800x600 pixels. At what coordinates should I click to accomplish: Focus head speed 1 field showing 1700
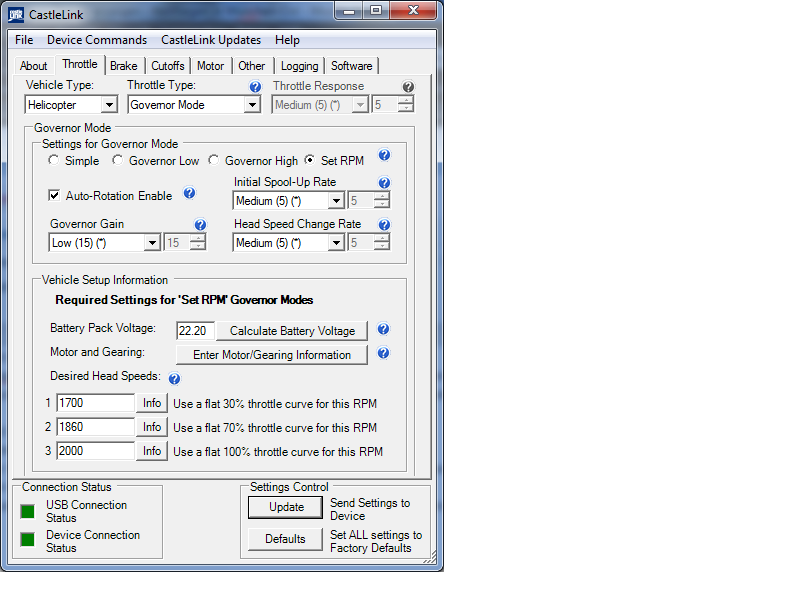click(x=95, y=403)
